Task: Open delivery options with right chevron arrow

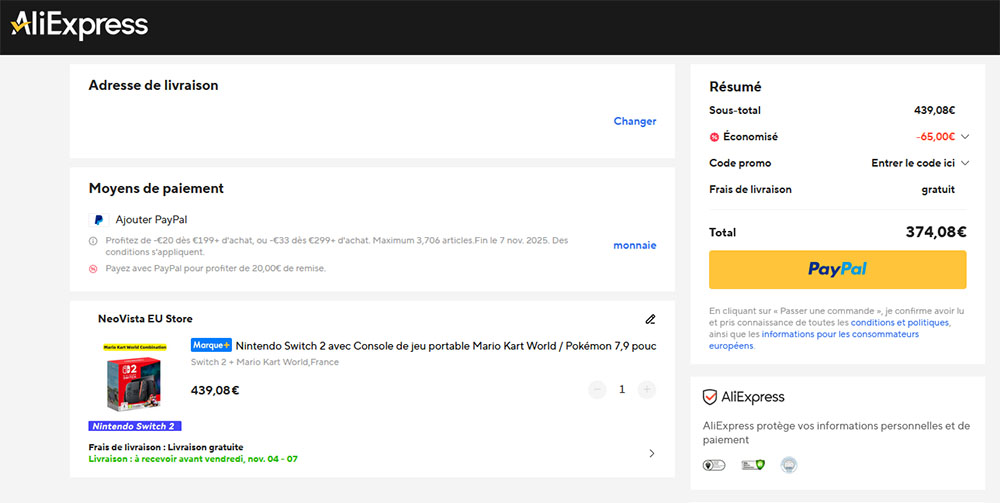Action: point(652,453)
